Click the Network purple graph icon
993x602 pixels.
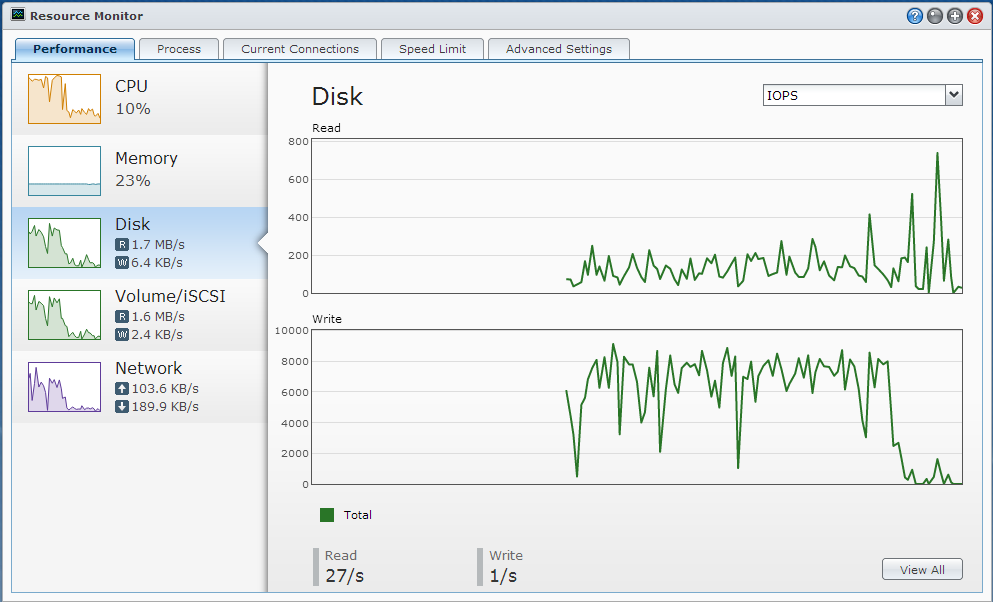click(64, 387)
